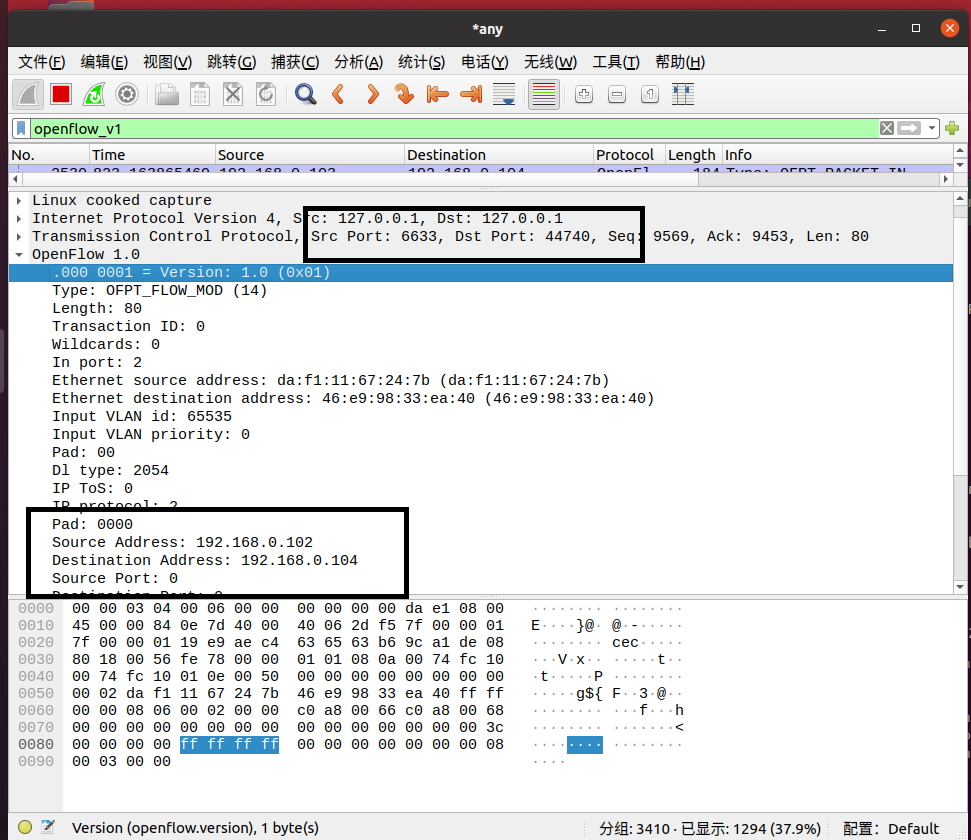This screenshot has height=840, width=971.
Task: Sort packets by Protocol column header
Action: tap(629, 155)
